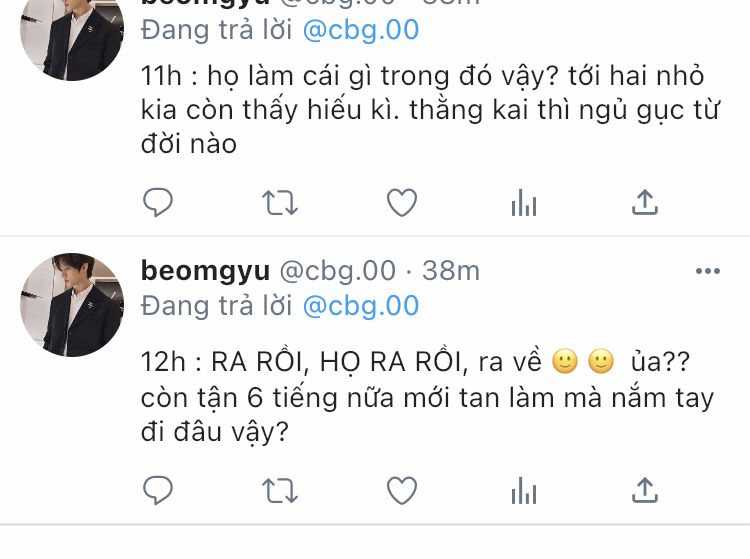Reply to the 11h tweet
The image size is (750, 559).
[x=158, y=202]
